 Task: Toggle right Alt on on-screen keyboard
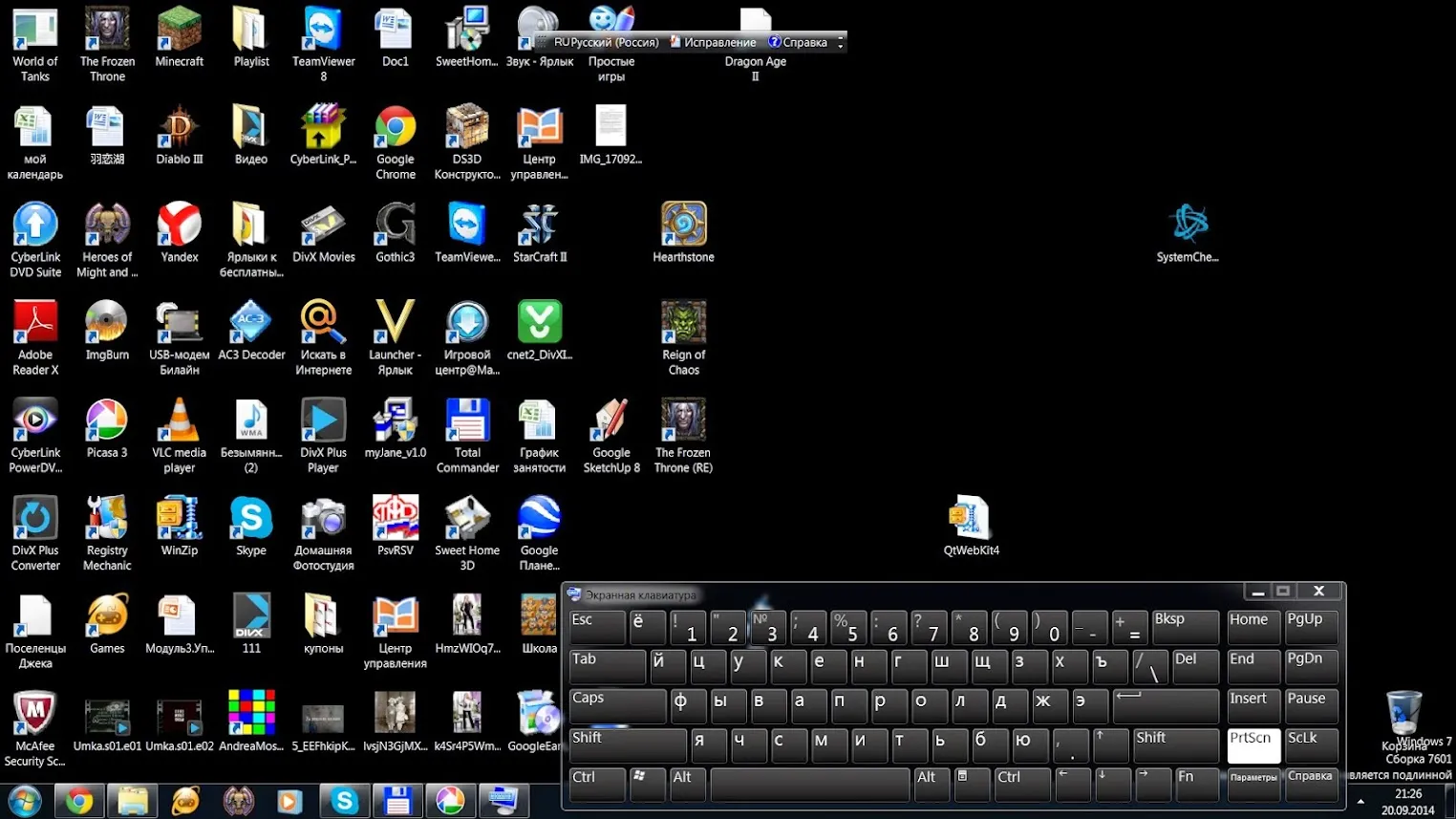tap(932, 785)
